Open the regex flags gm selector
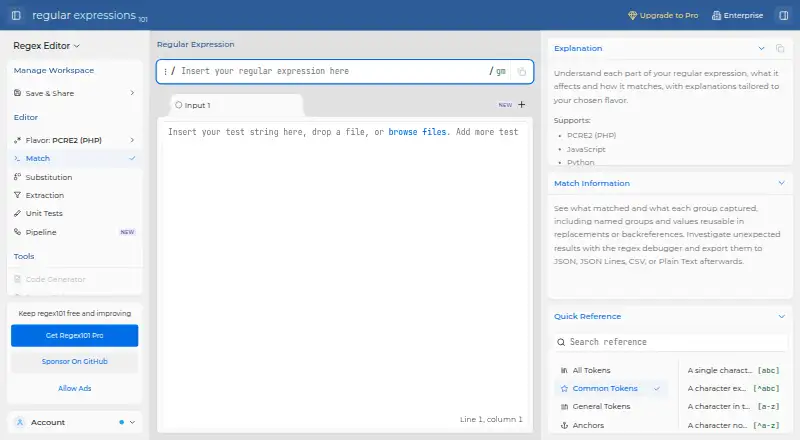The width and height of the screenshot is (800, 440). (501, 71)
